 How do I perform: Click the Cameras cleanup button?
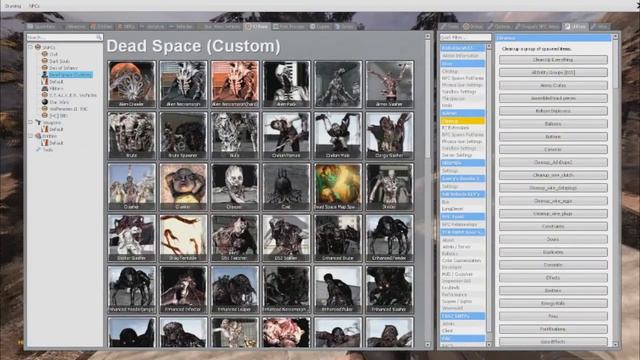[x=553, y=149]
